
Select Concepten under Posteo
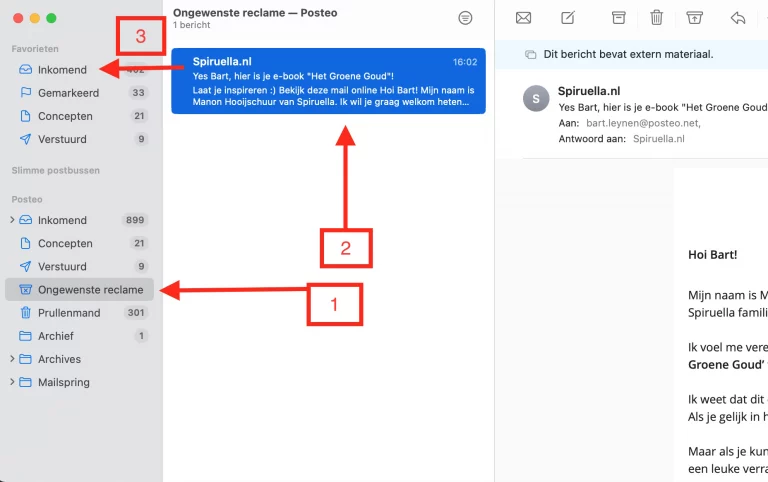tap(80, 243)
